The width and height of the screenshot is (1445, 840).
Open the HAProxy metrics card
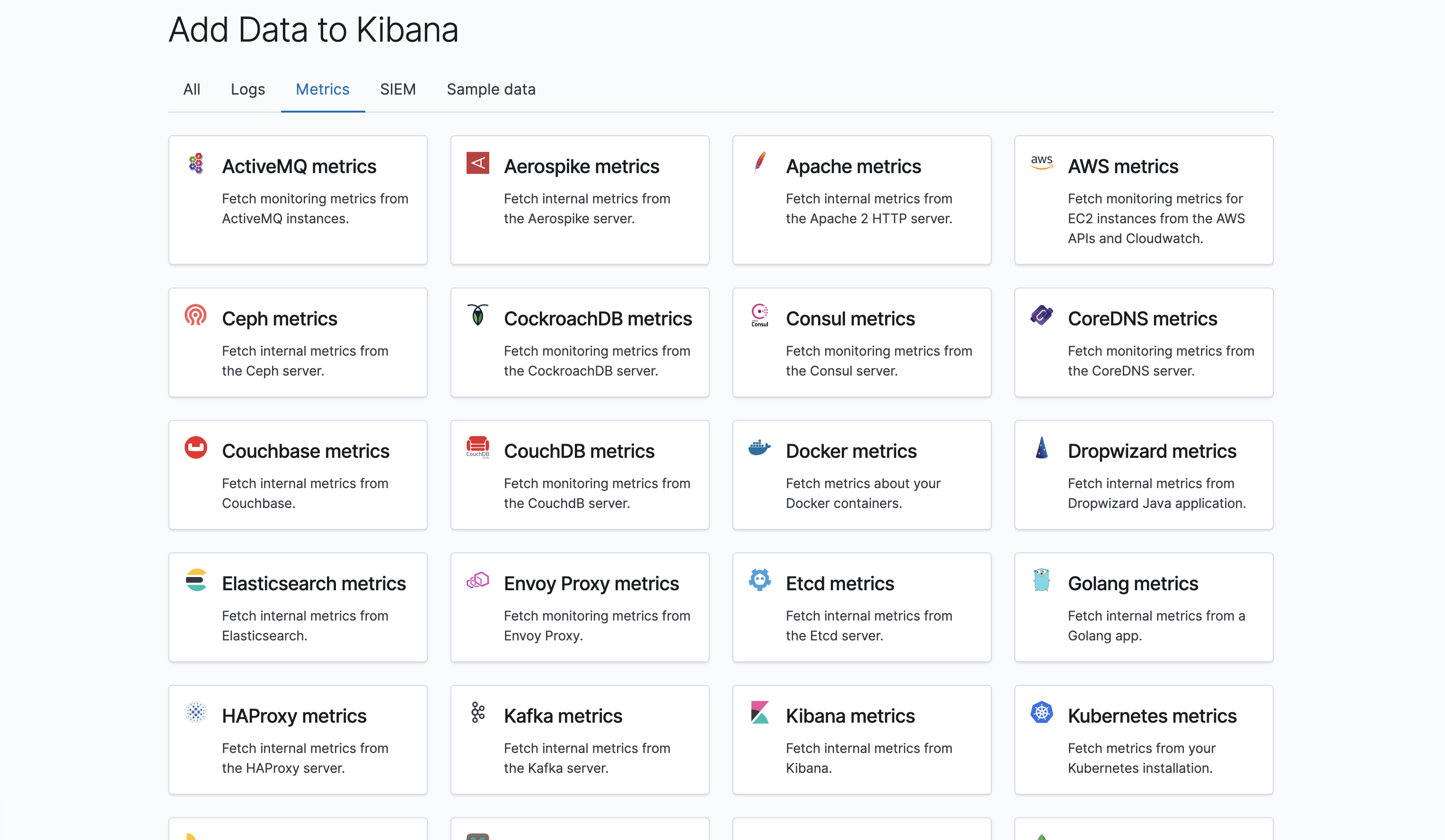tap(298, 740)
